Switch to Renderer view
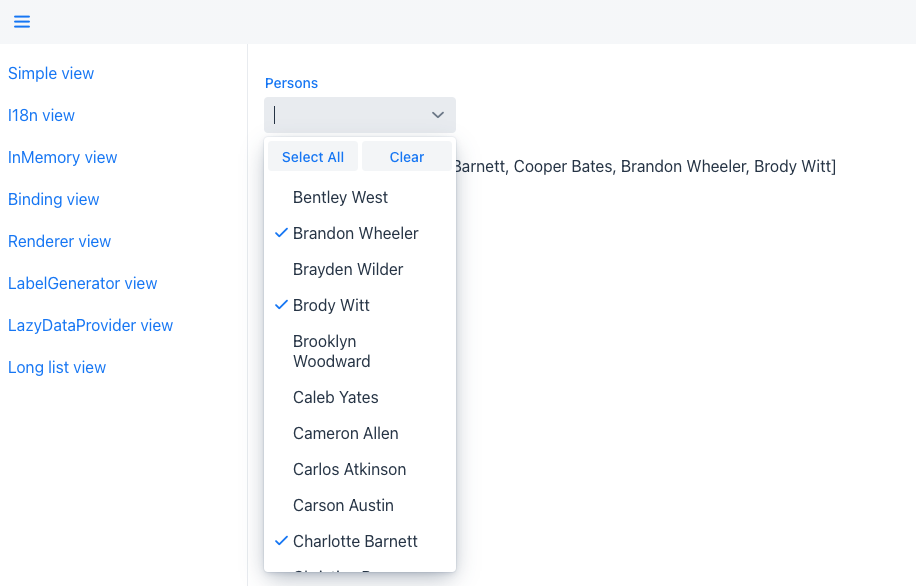The width and height of the screenshot is (916, 586). (59, 241)
